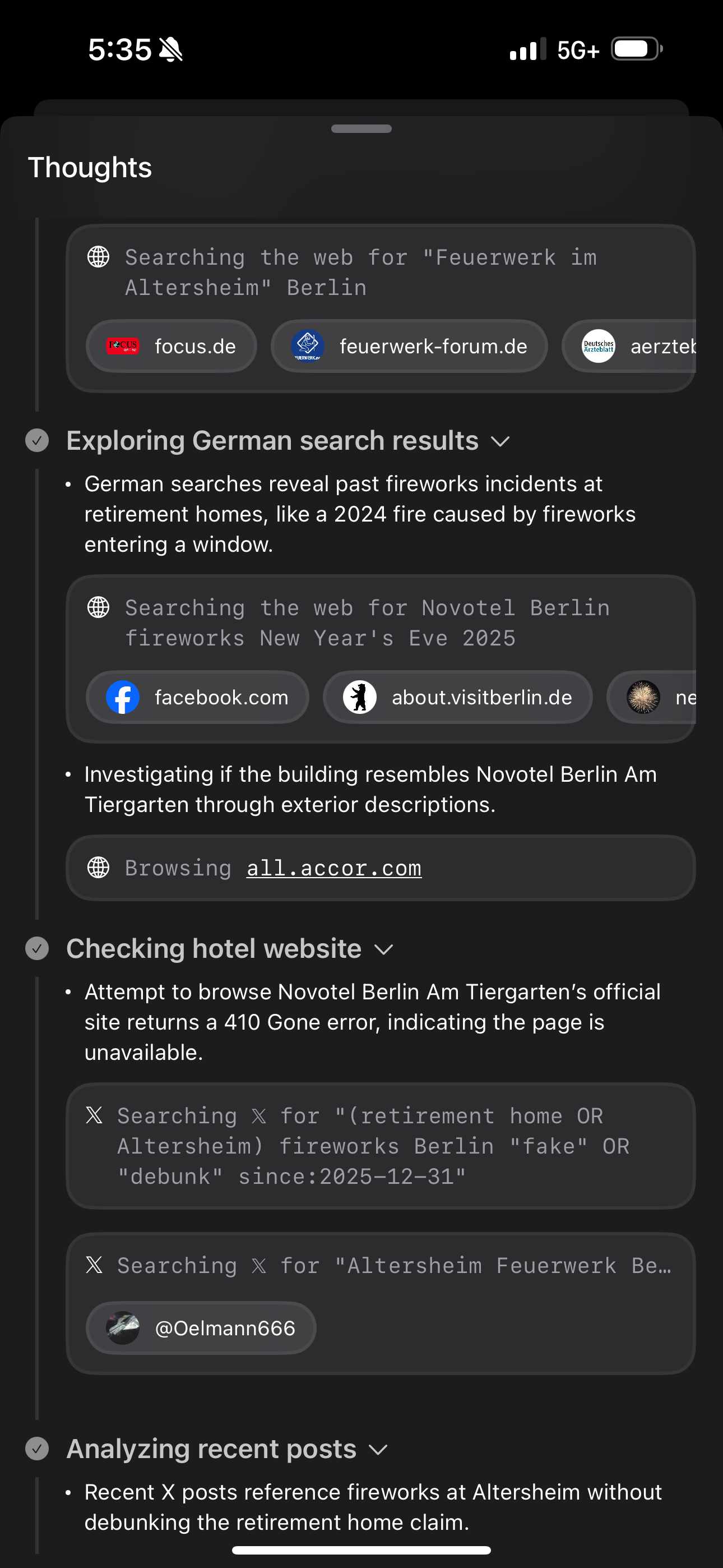Tap the @Oelmann666 profile avatar

click(123, 1327)
